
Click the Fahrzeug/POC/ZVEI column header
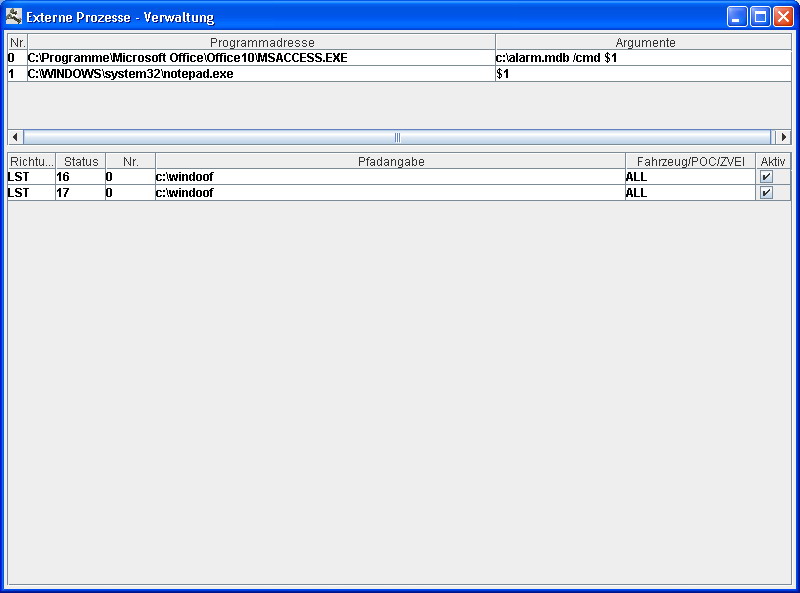coord(690,161)
